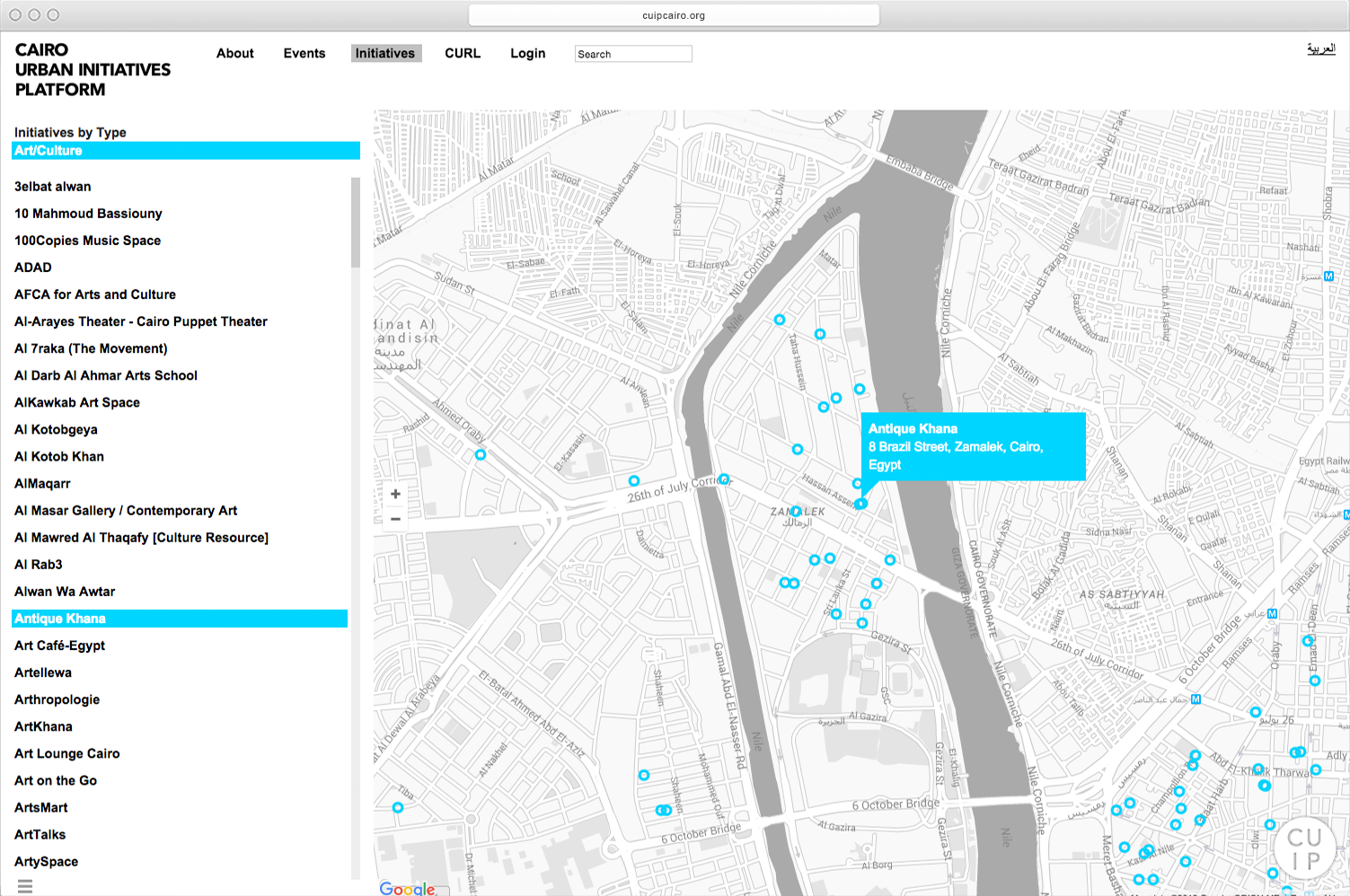This screenshot has width=1350, height=896.
Task: Click the Antique Khana map marker under its popup
Action: click(860, 504)
